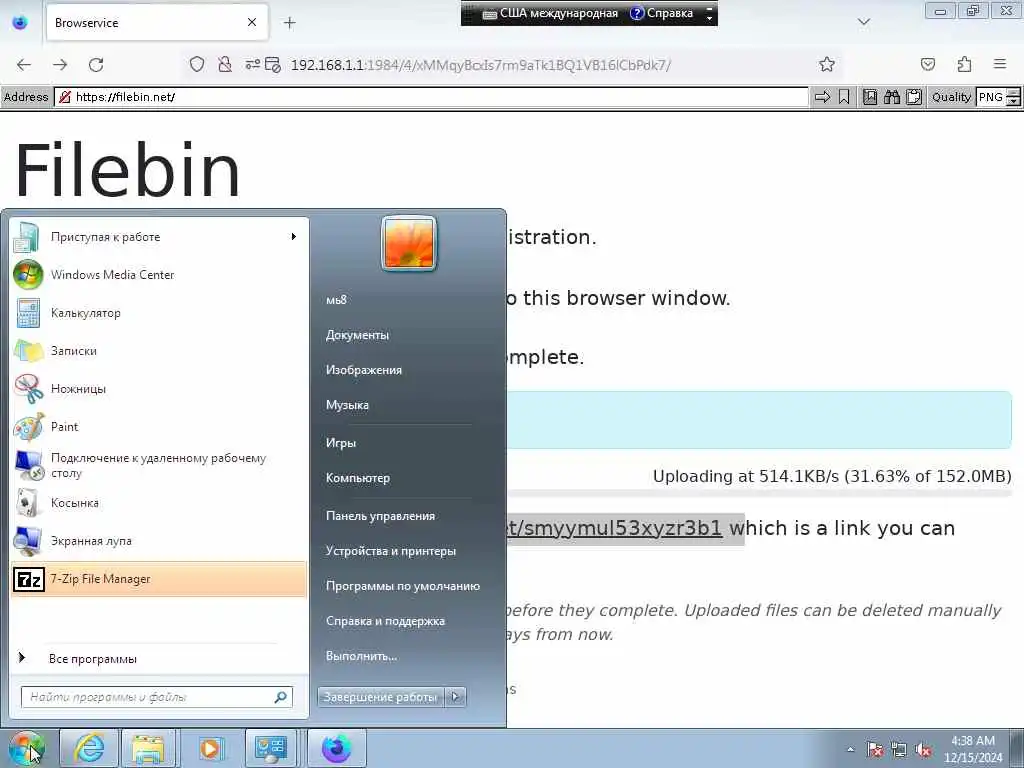Open Справка и поддержка

pos(385,621)
